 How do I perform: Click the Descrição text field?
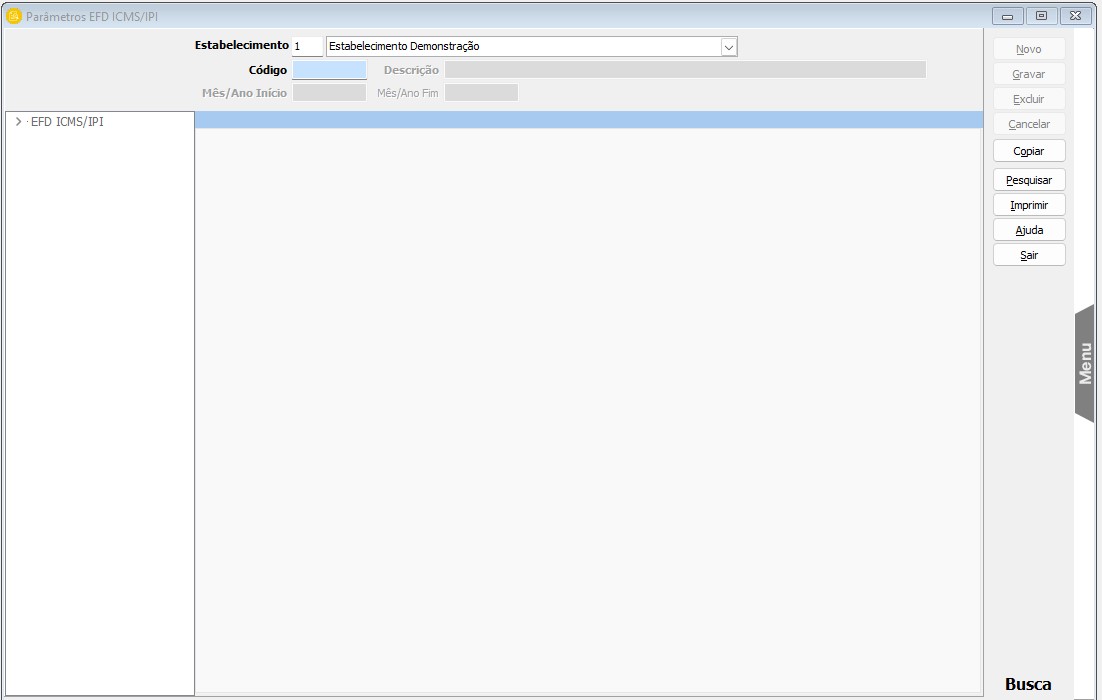(684, 70)
